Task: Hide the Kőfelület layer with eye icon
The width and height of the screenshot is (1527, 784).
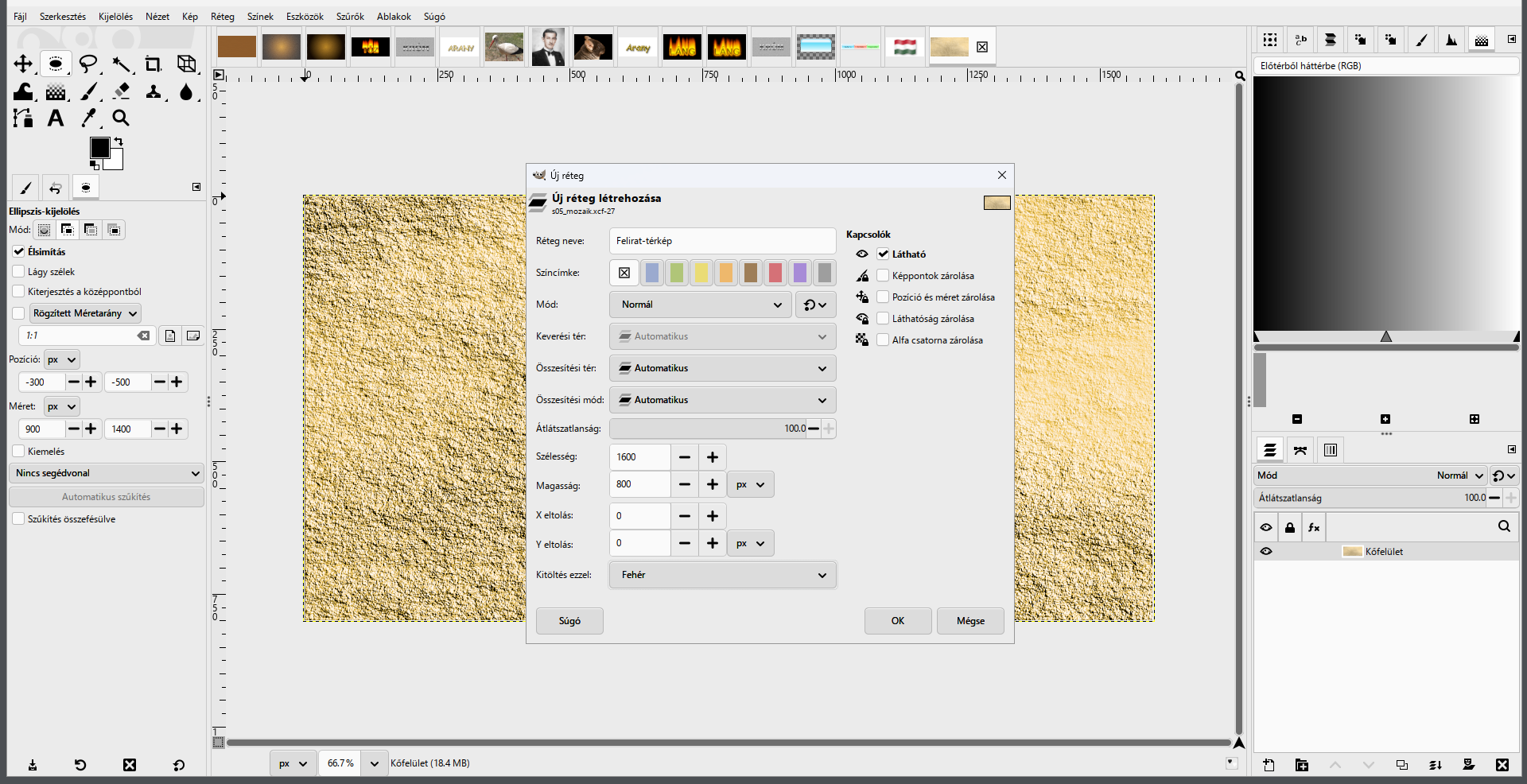Action: coord(1266,551)
